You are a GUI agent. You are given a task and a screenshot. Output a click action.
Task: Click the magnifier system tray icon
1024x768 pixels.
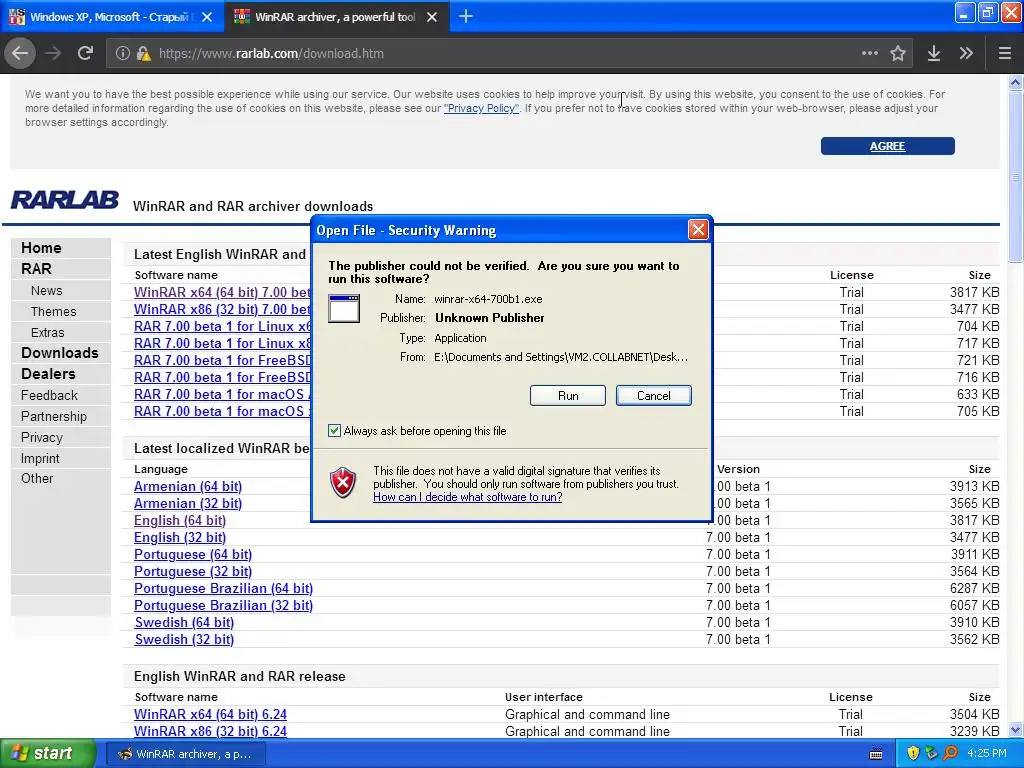tap(951, 753)
